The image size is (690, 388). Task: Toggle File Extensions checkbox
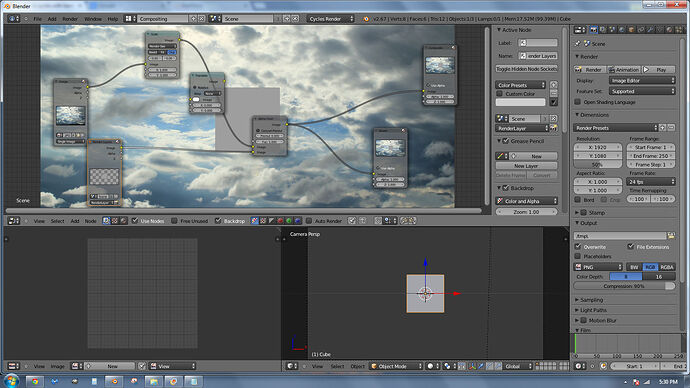(x=631, y=247)
